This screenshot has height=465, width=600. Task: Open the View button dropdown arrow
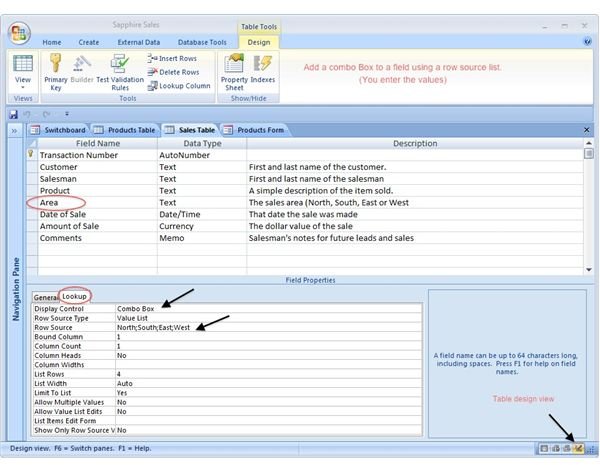click(23, 88)
